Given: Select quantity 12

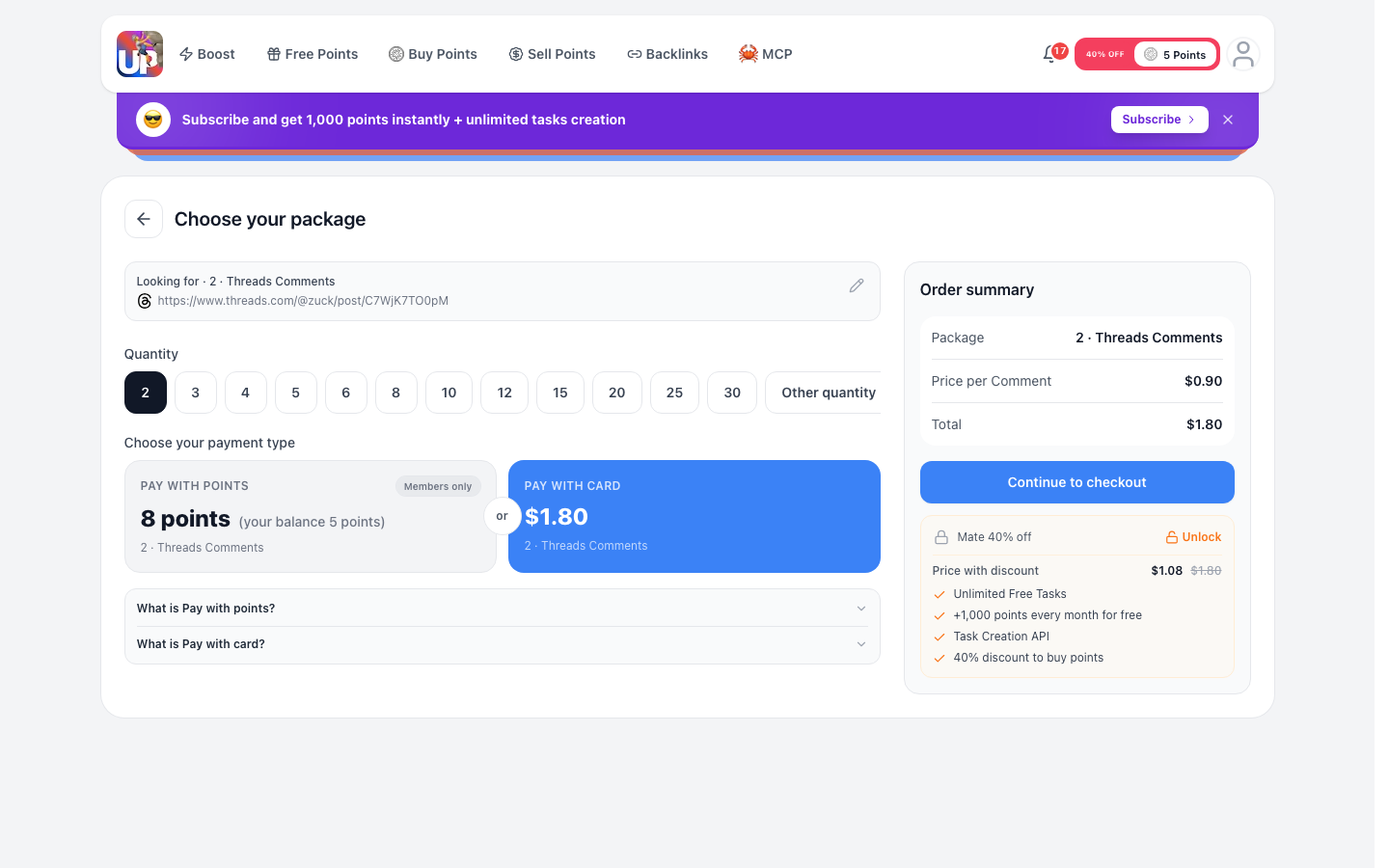Looking at the screenshot, I should (x=504, y=393).
